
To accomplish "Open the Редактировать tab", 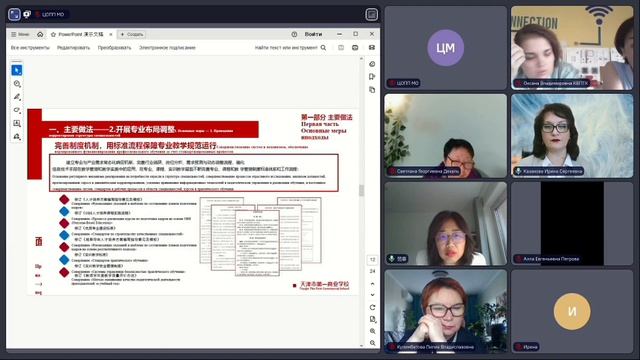I will [x=73, y=48].
